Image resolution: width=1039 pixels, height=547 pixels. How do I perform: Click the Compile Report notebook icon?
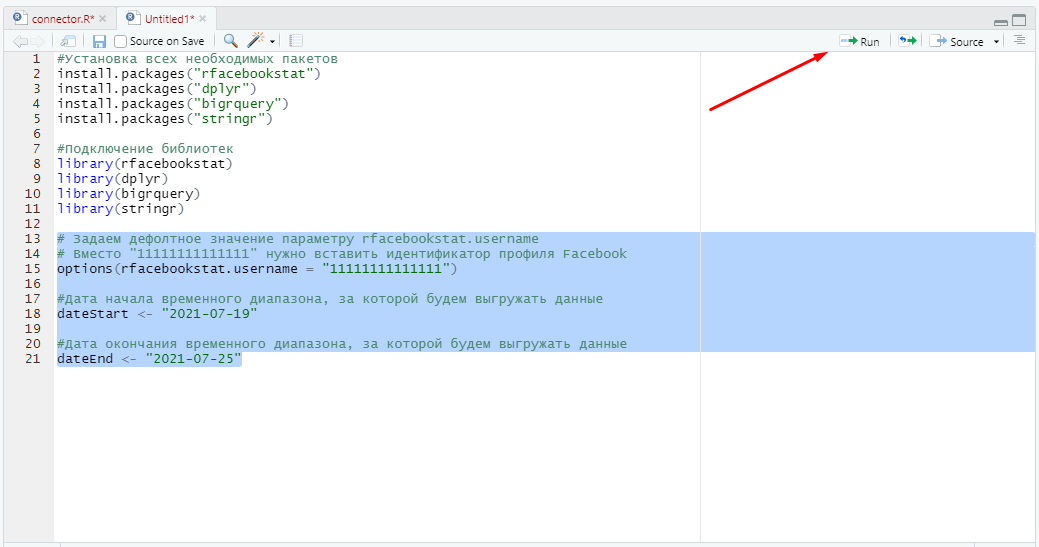(x=296, y=41)
